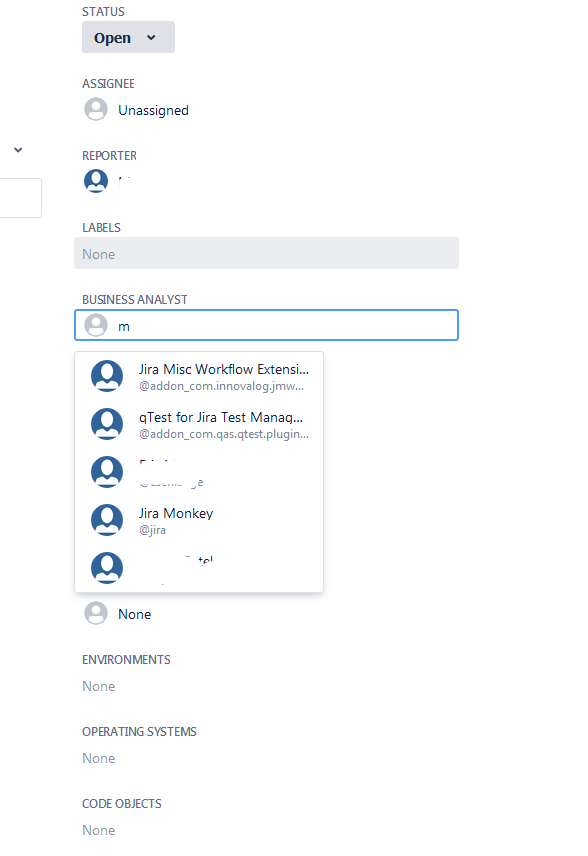Click the STATUS field label
The height and width of the screenshot is (856, 588).
103,11
